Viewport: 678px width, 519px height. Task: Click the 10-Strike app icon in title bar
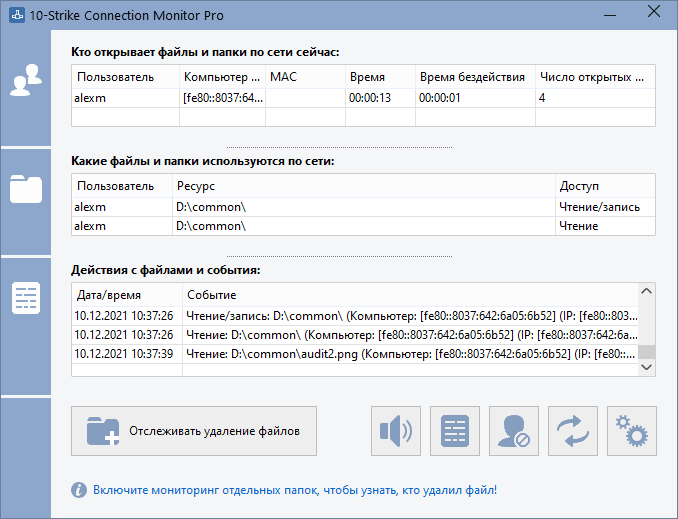[17, 15]
